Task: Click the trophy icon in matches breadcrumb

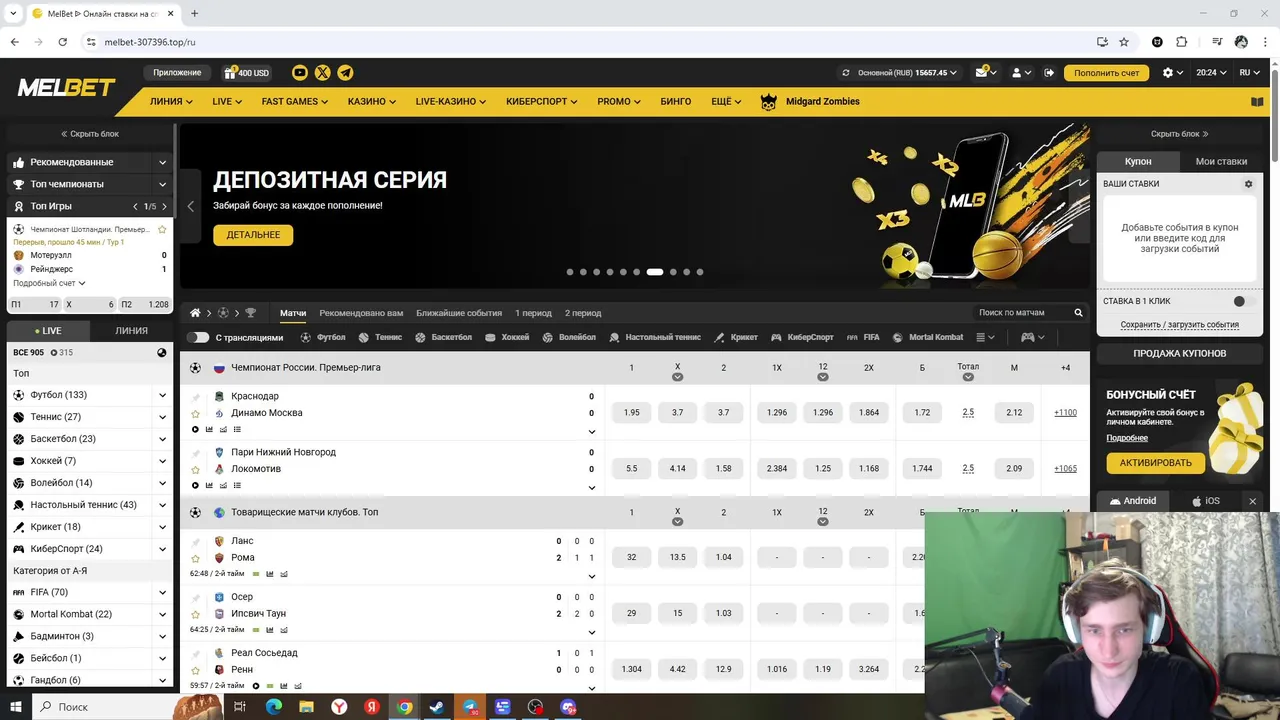Action: [x=251, y=313]
